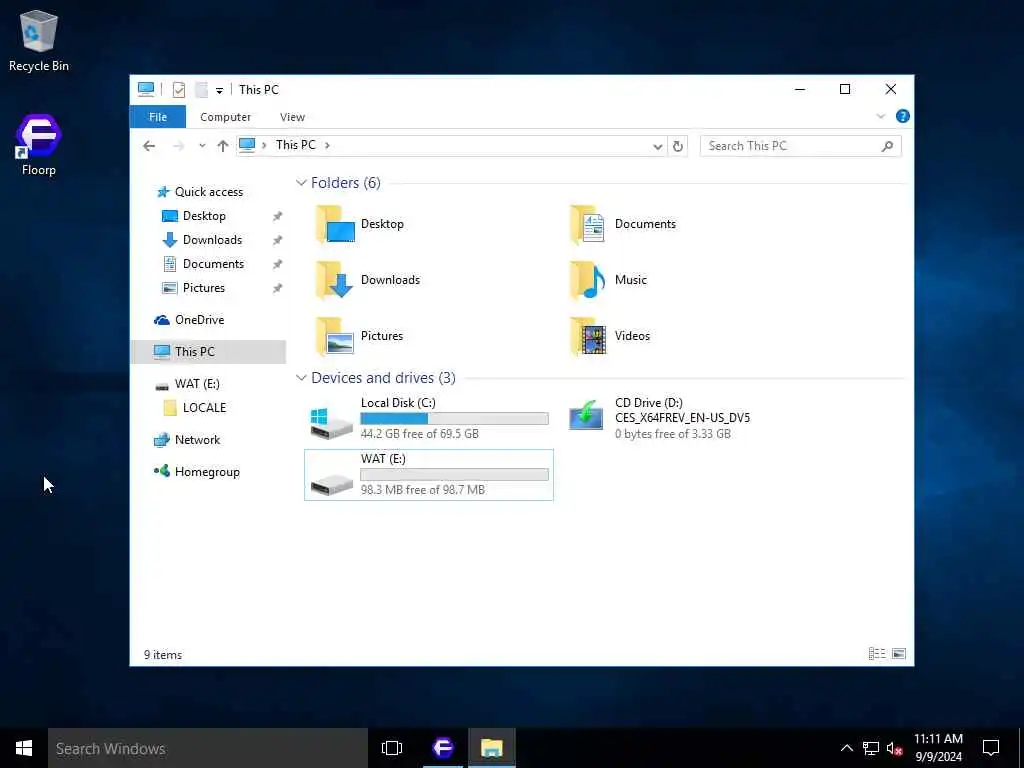Collapse the Devices and drives (3) group
The height and width of the screenshot is (768, 1024).
click(301, 378)
